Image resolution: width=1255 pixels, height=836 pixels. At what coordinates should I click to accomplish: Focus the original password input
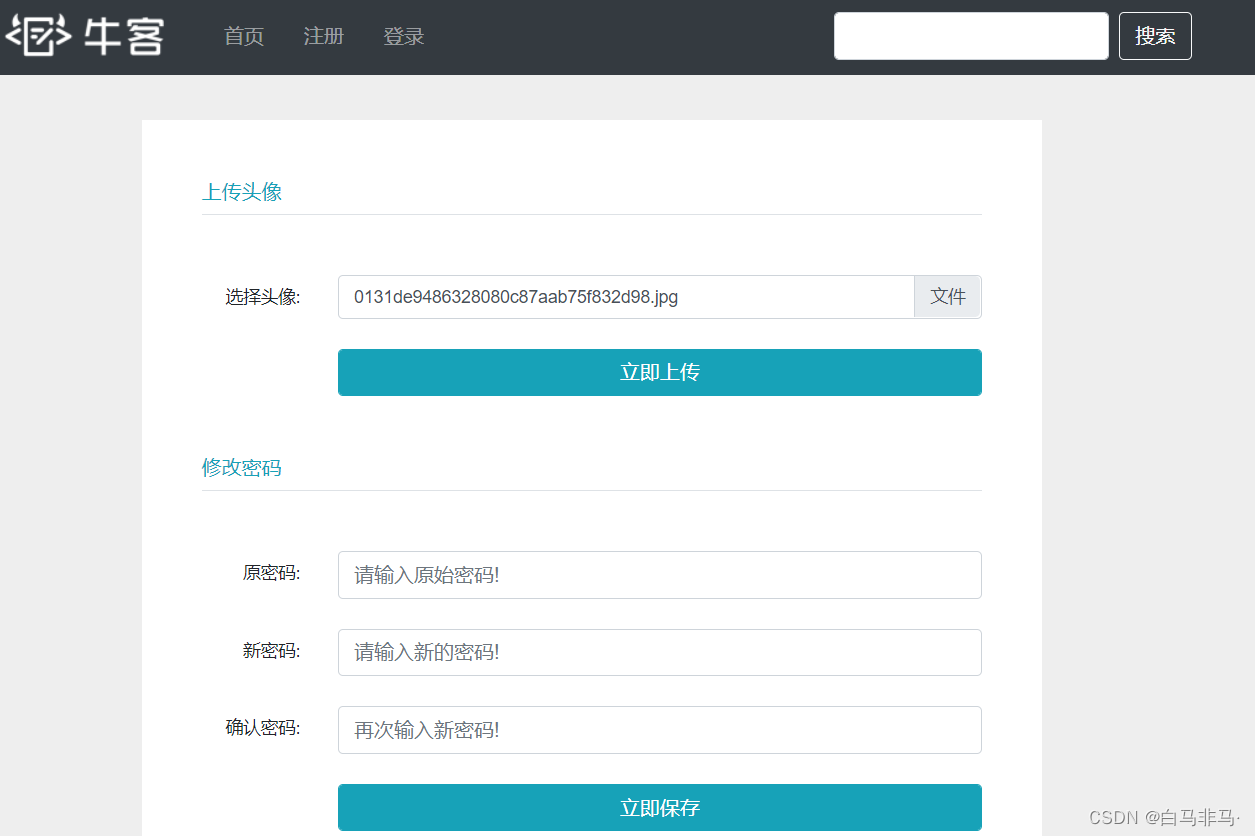(659, 575)
